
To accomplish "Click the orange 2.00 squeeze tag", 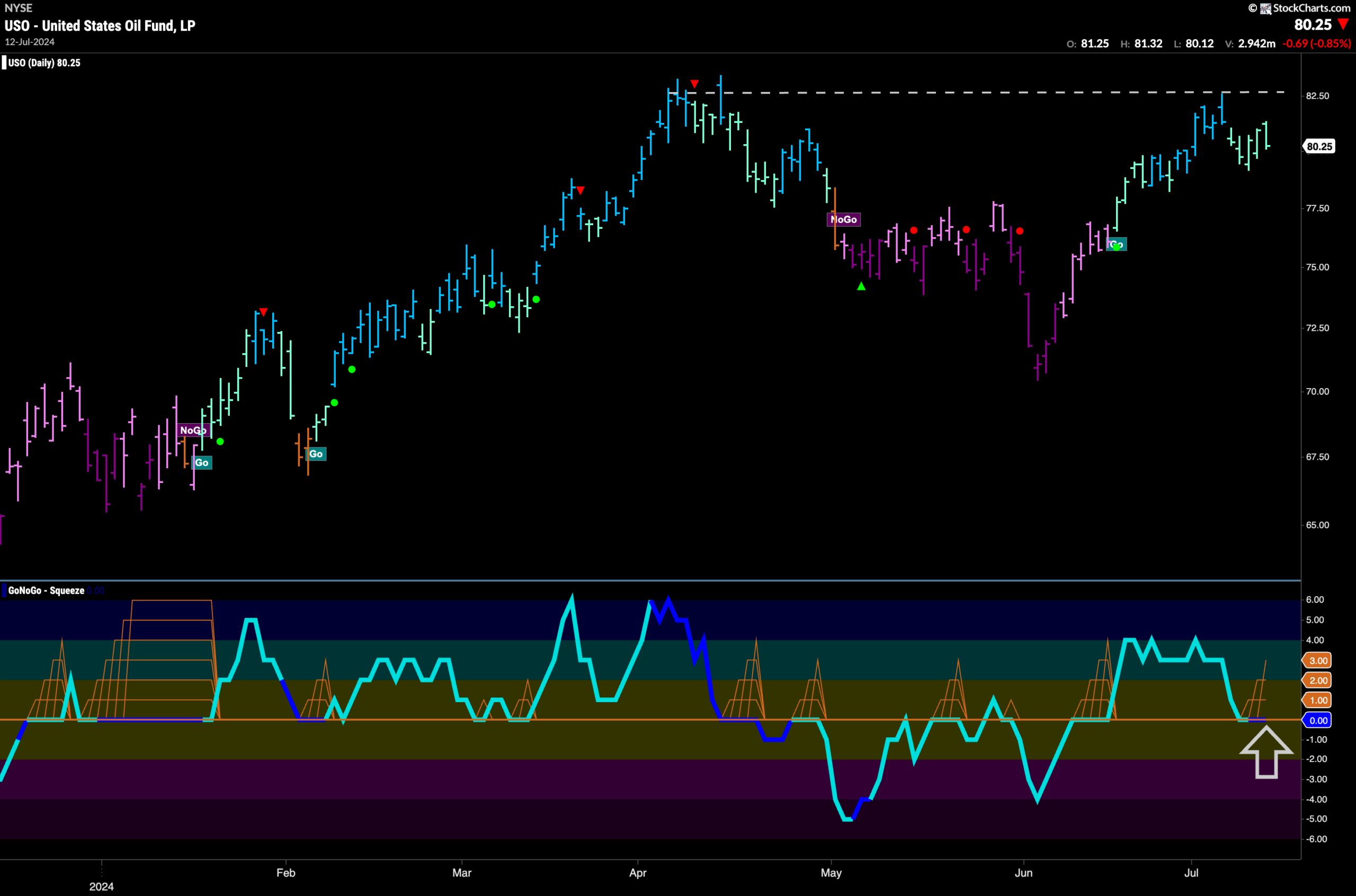I will point(1318,680).
